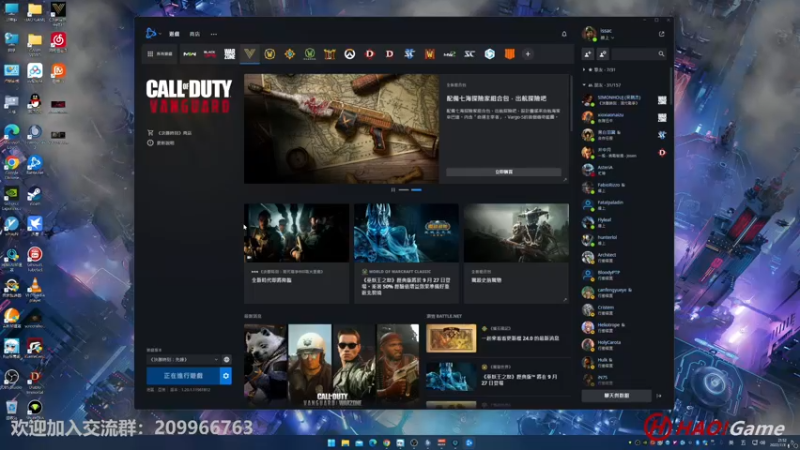
Task: Click Issac's profile avatar
Action: (589, 34)
